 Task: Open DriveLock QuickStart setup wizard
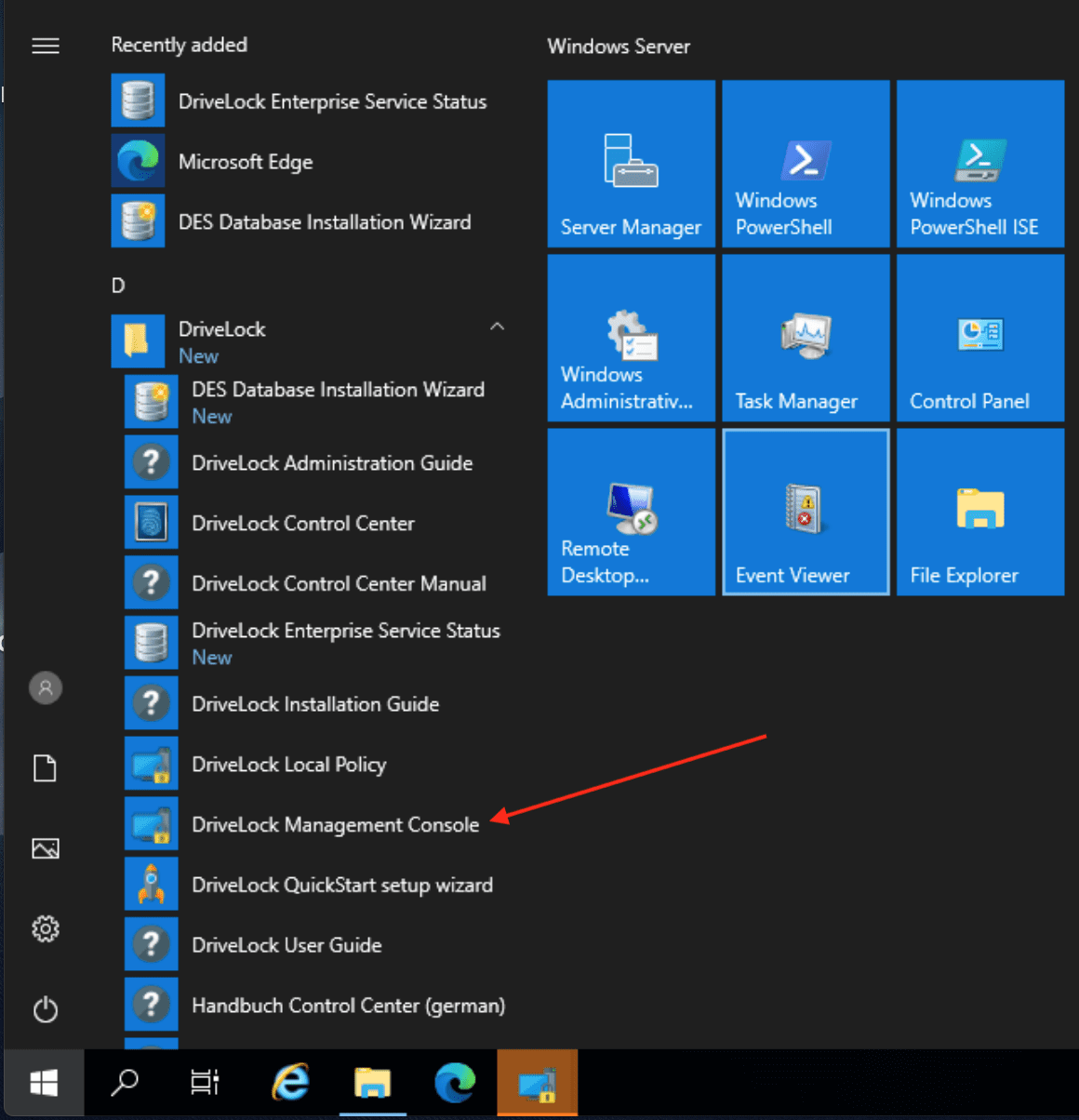point(341,886)
